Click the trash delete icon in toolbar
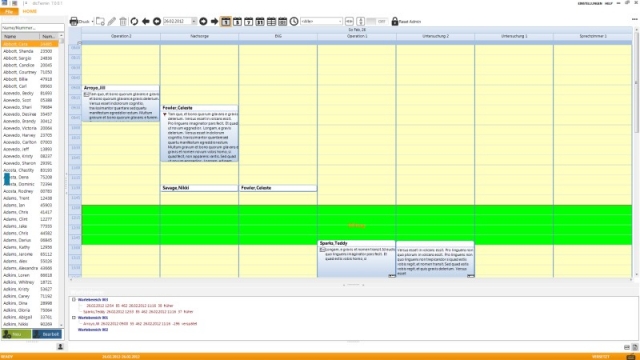Screen dimensions: 640x360 (x=123, y=21)
